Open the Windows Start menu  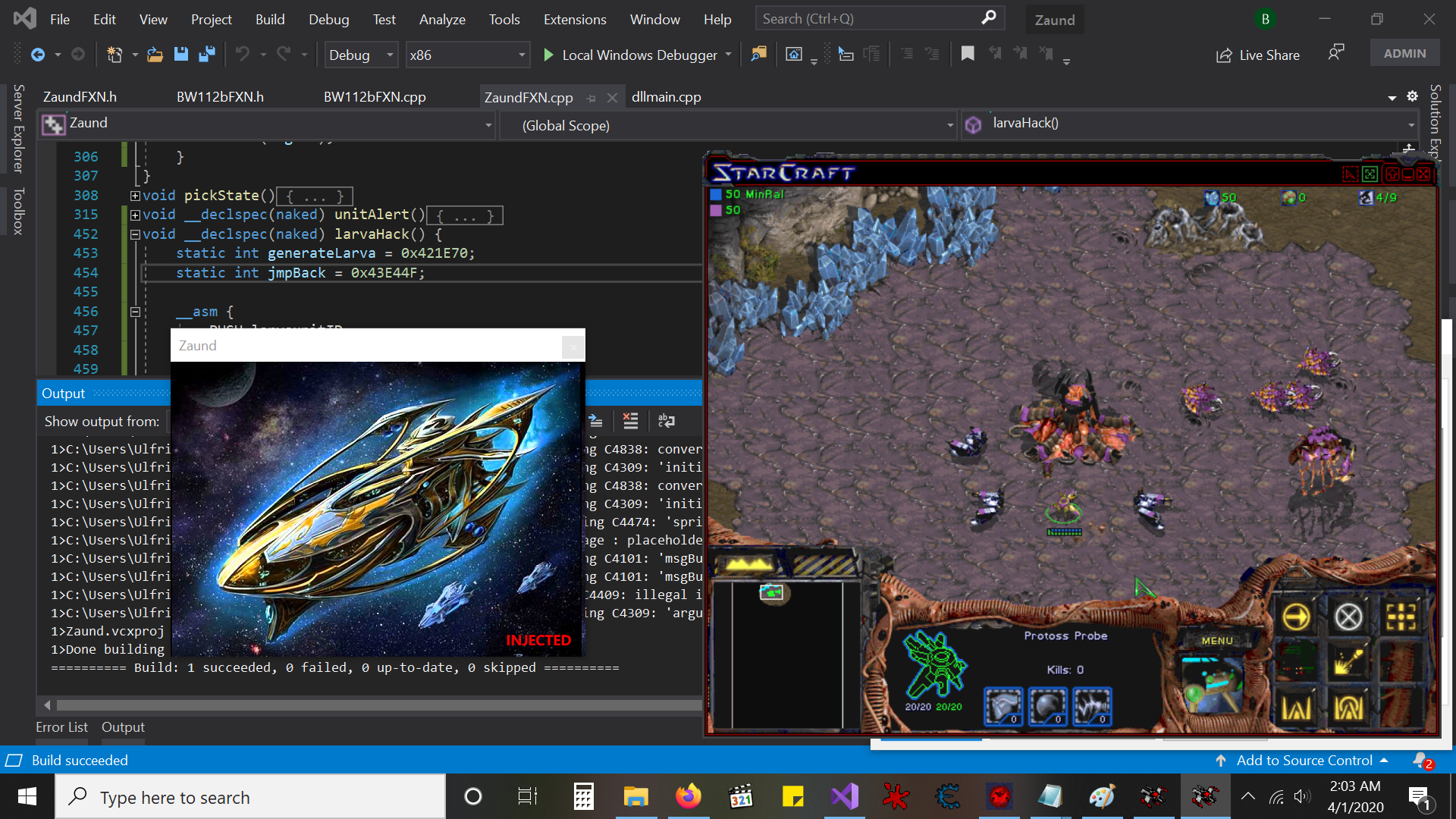point(27,796)
